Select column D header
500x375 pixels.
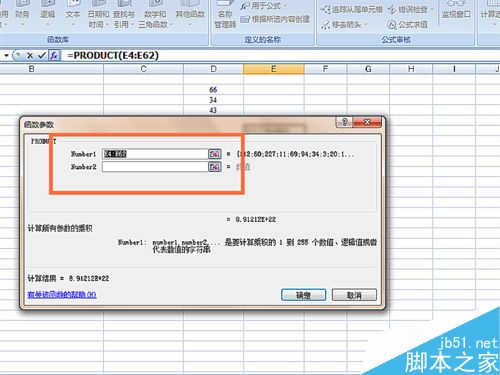[213, 69]
